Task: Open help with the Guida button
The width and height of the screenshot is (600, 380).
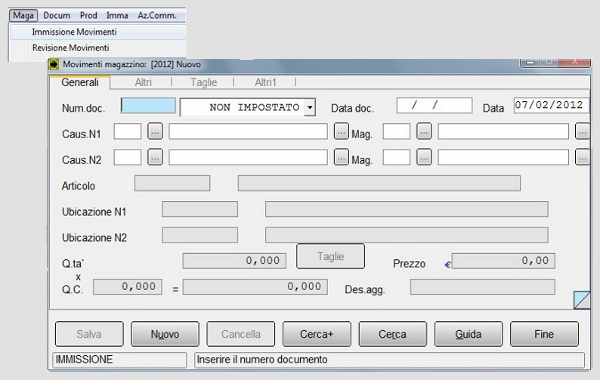Action: (468, 334)
